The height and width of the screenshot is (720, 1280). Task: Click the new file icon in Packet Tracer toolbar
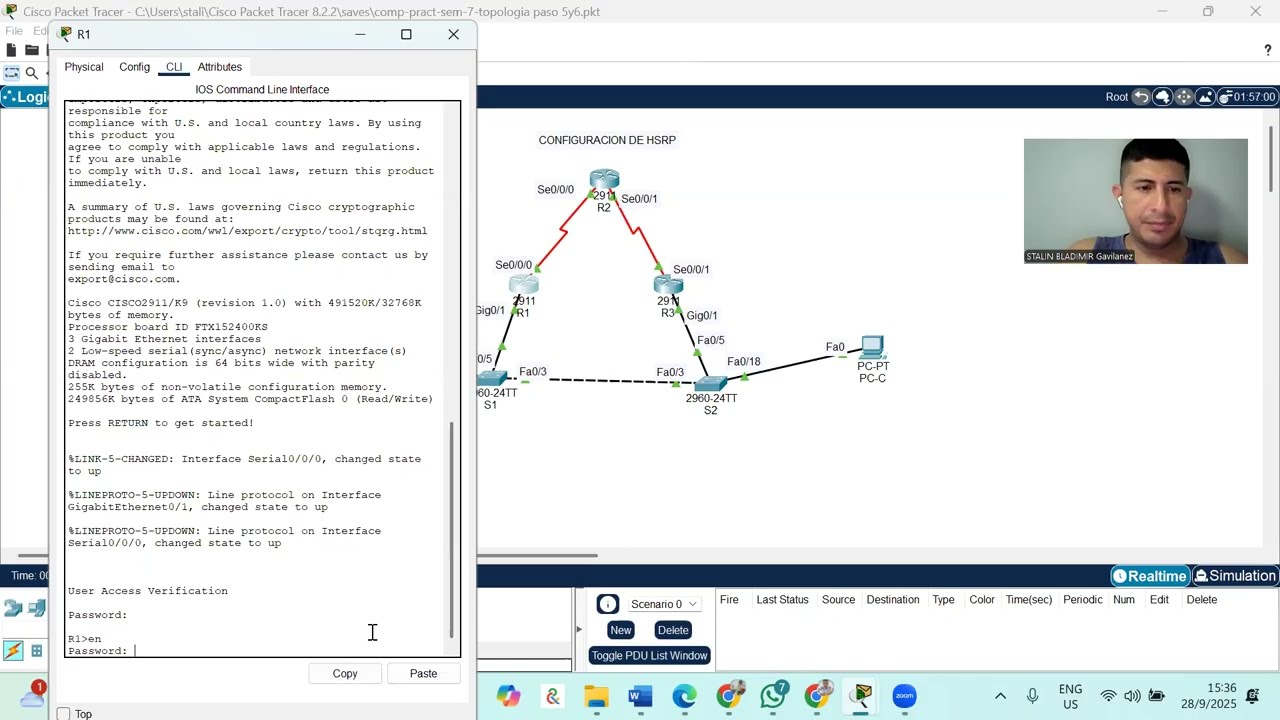(11, 50)
